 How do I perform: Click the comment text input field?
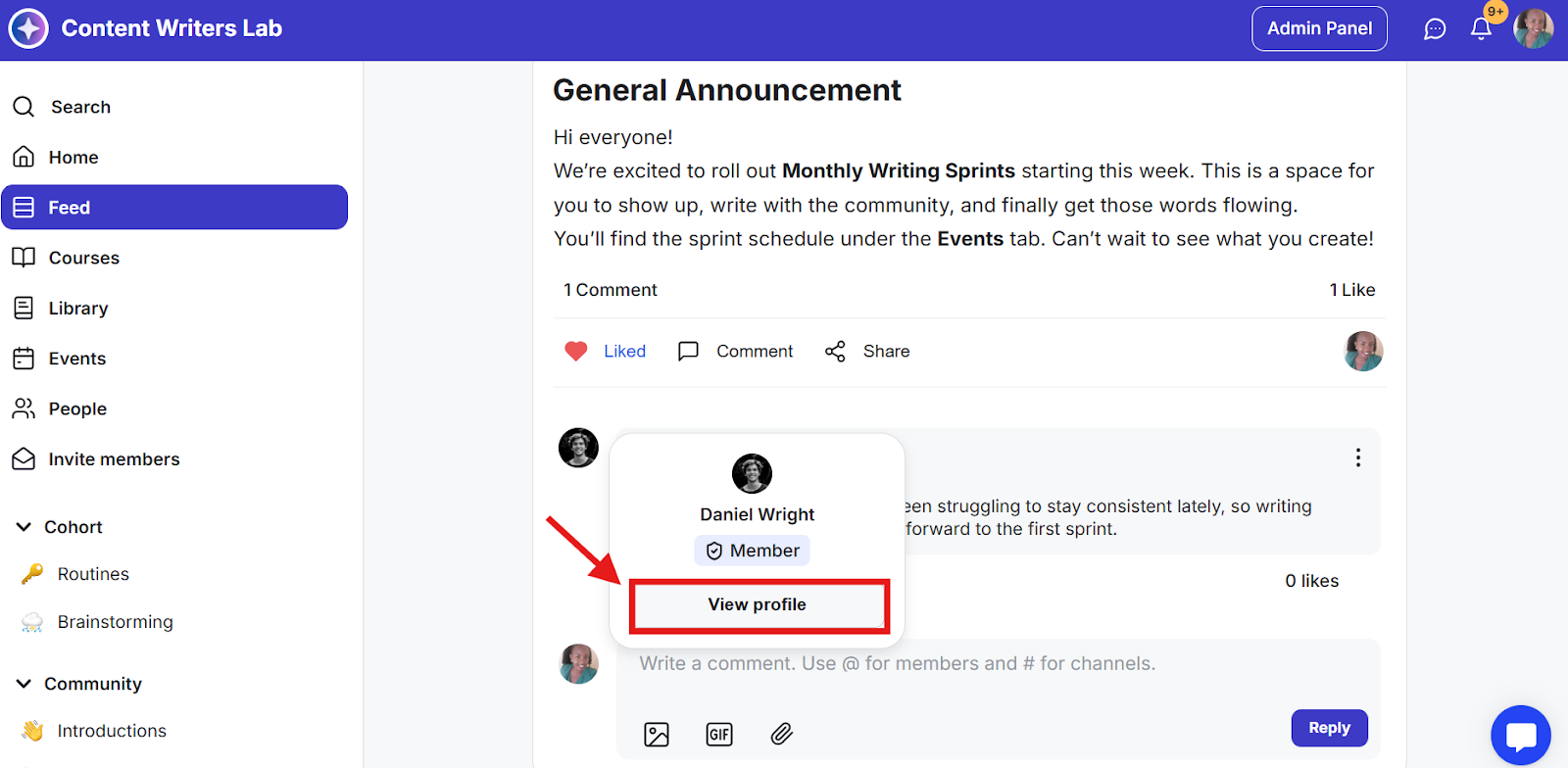coord(980,664)
